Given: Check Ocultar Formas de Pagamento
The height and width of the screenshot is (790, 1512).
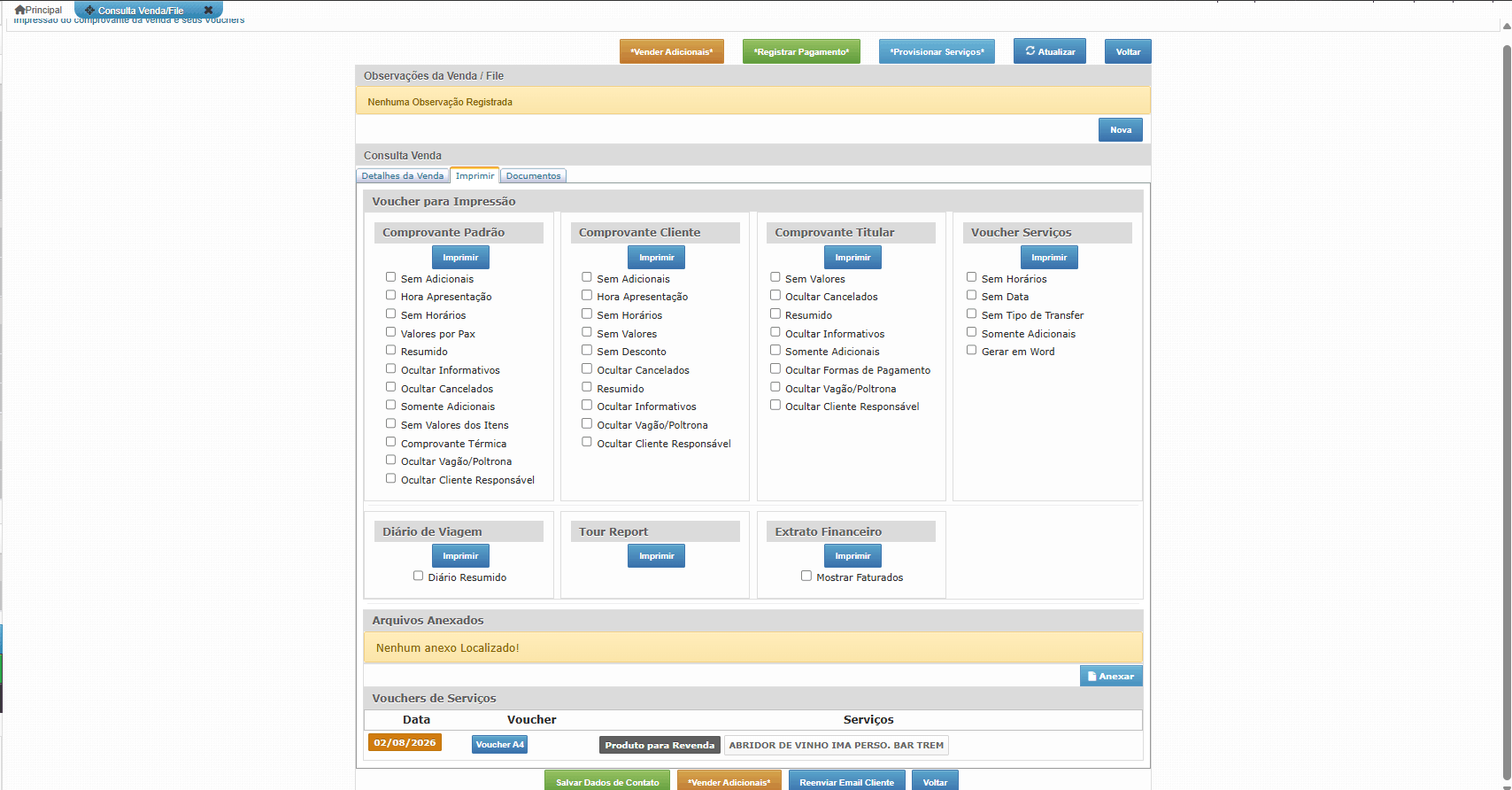Looking at the screenshot, I should click(775, 368).
